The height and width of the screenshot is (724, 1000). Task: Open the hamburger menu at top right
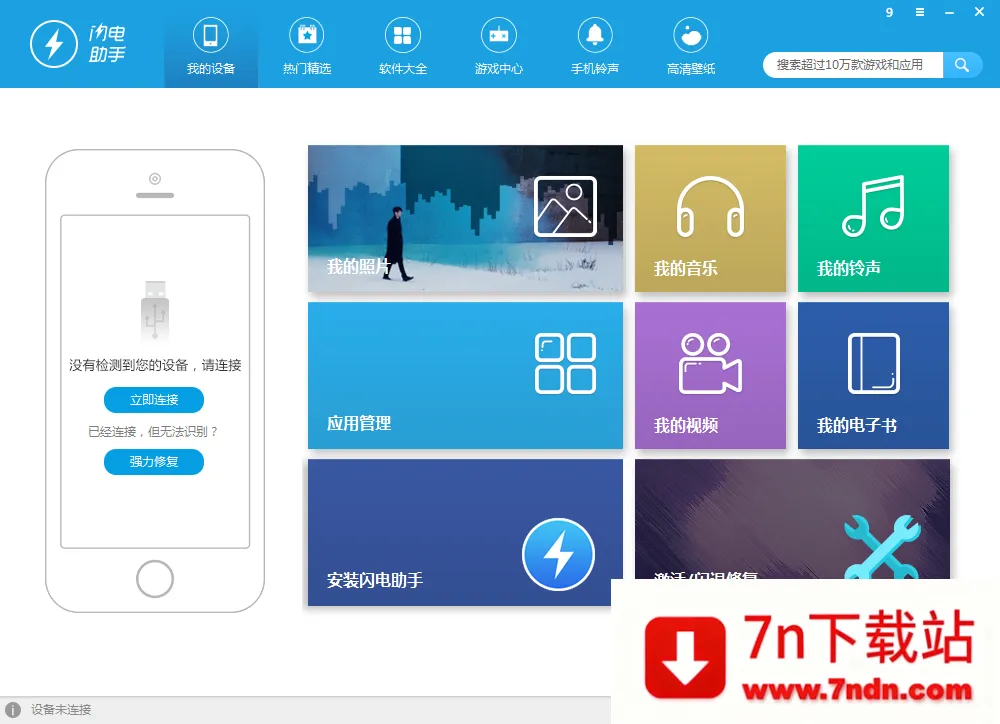pos(919,13)
